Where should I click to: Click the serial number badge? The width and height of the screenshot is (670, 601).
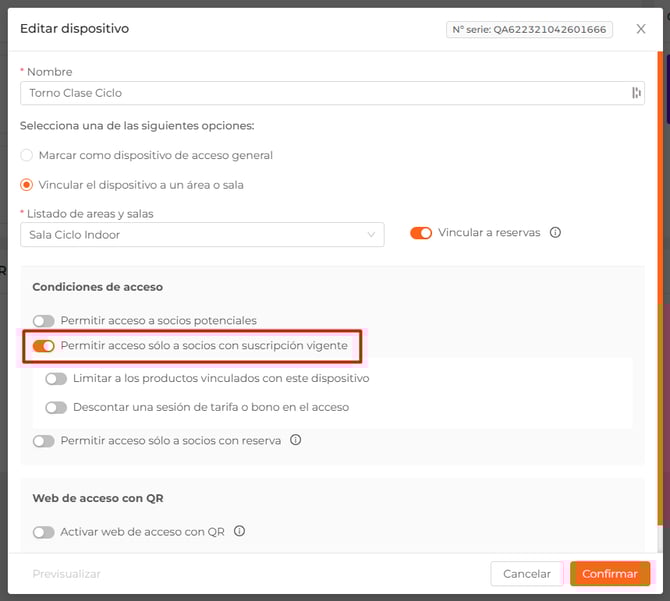529,30
